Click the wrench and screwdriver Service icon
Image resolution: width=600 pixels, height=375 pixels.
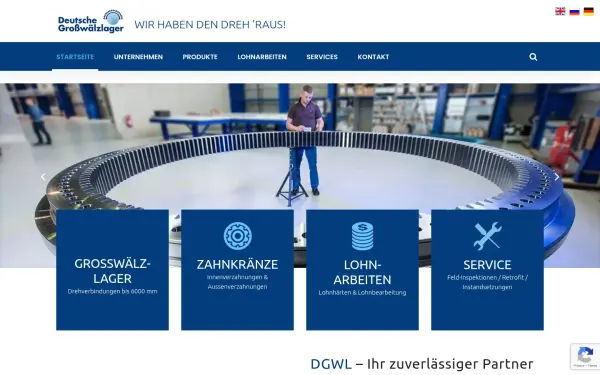coord(488,236)
